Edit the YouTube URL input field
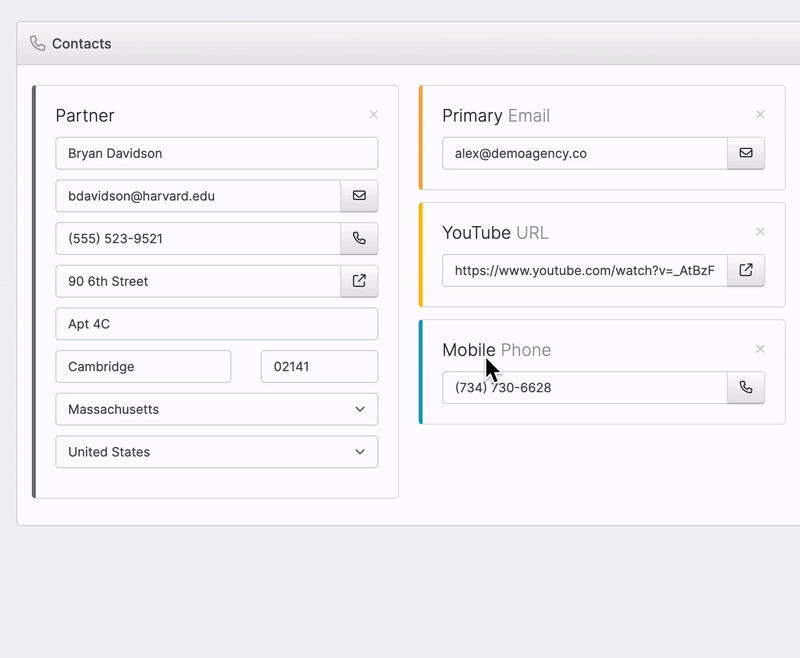The height and width of the screenshot is (658, 800). (x=585, y=270)
